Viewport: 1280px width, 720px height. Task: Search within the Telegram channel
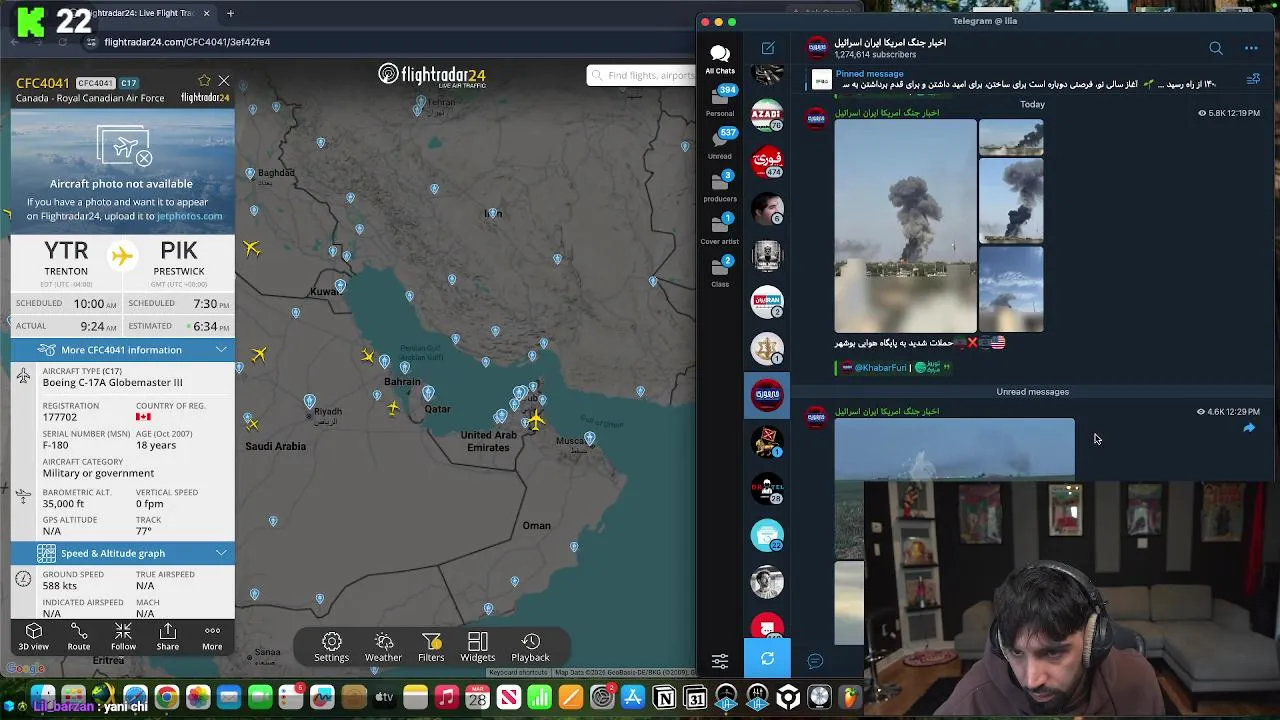pos(1216,48)
